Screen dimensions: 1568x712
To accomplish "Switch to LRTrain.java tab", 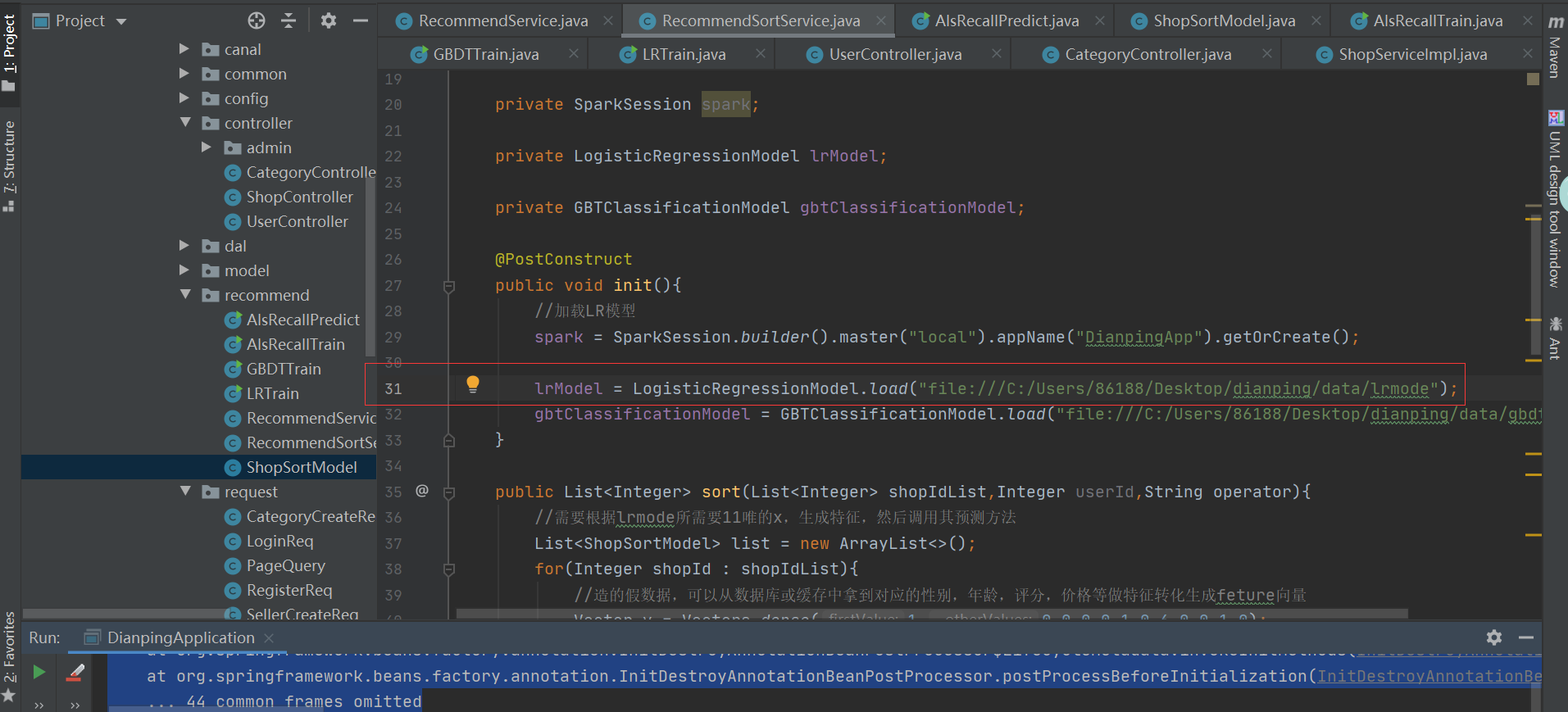I will tap(684, 55).
